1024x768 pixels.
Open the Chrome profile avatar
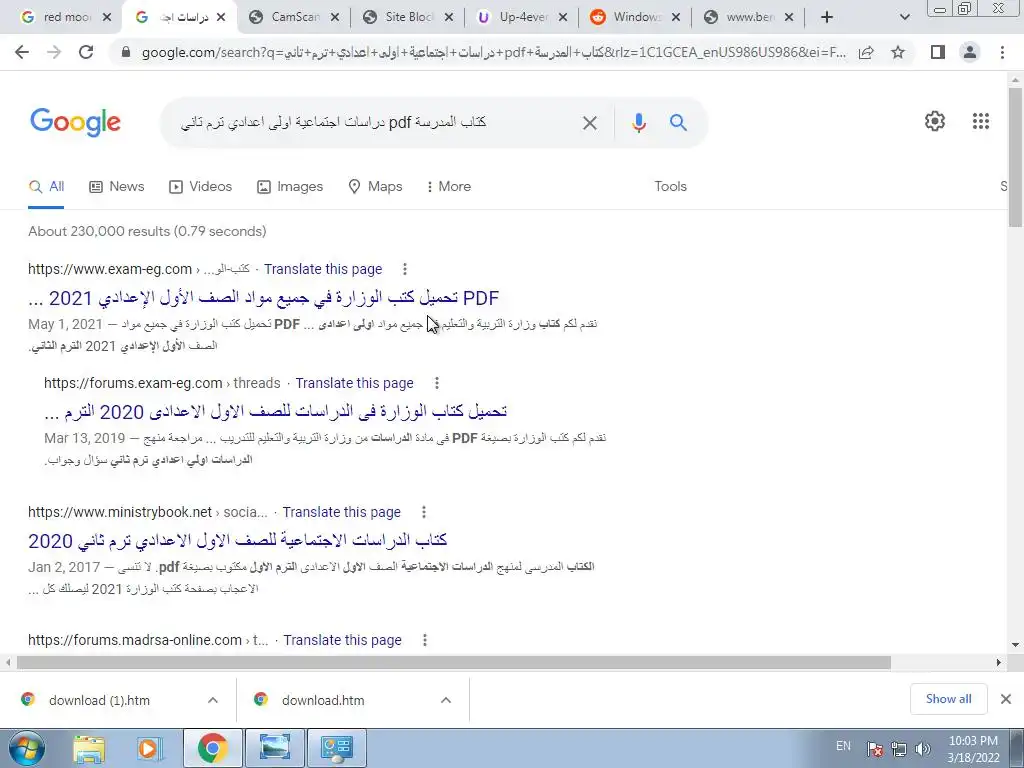click(970, 52)
